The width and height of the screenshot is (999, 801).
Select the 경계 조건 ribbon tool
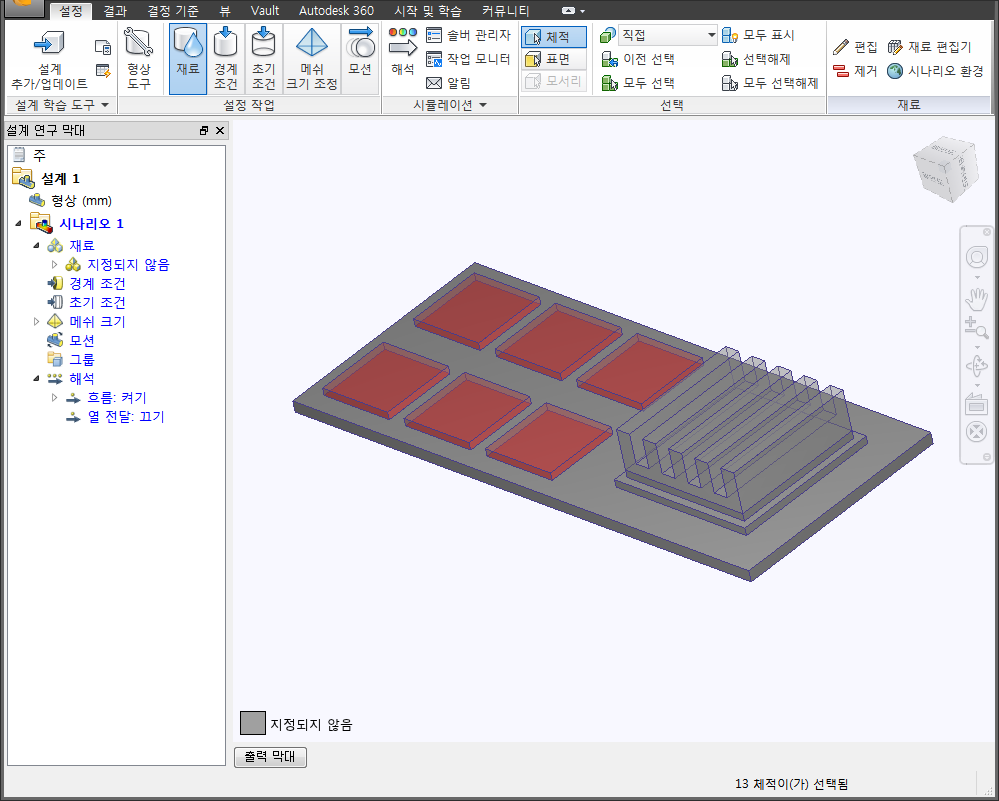pyautogui.click(x=226, y=59)
